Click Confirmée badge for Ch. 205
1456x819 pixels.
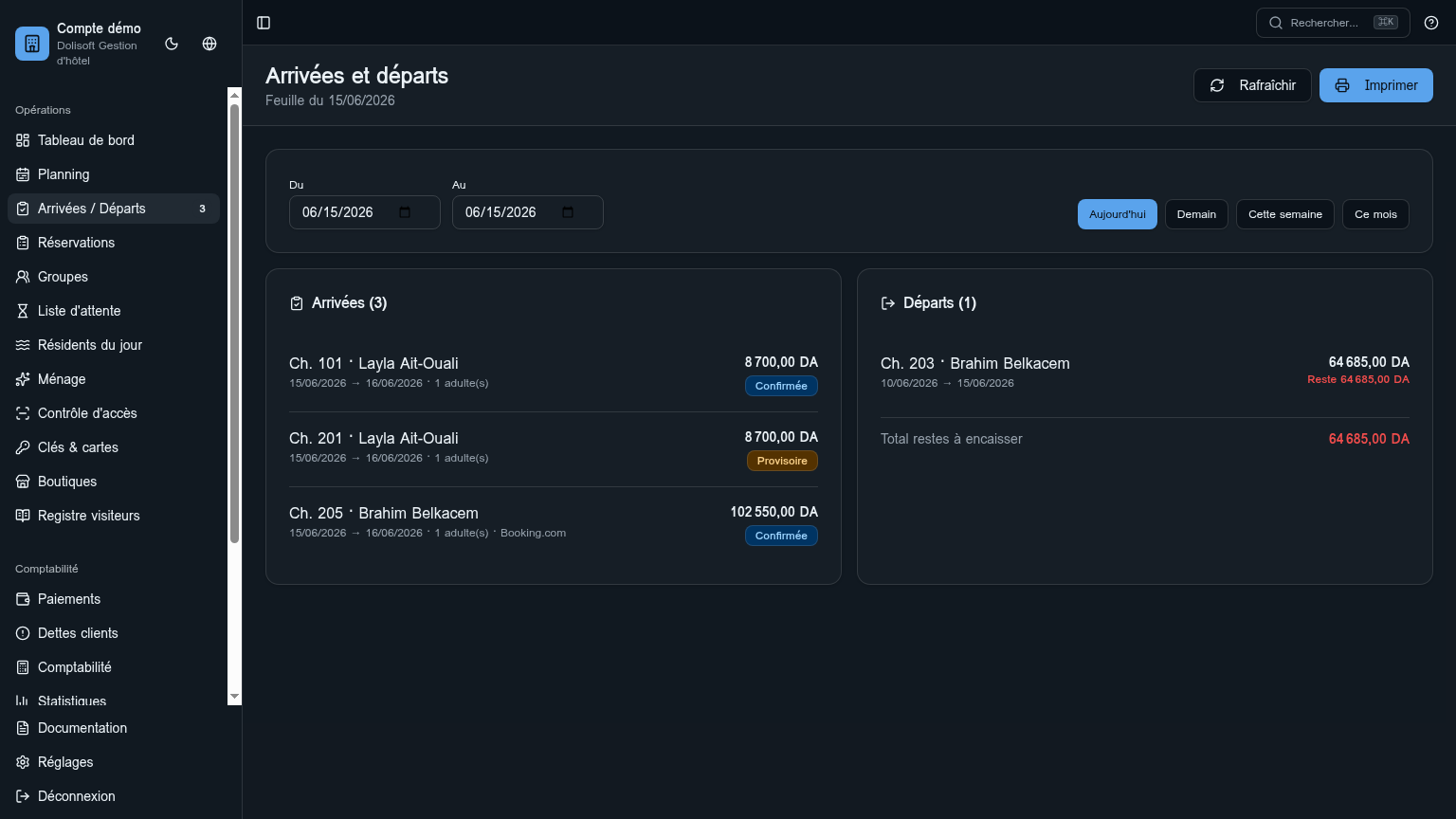(x=781, y=536)
